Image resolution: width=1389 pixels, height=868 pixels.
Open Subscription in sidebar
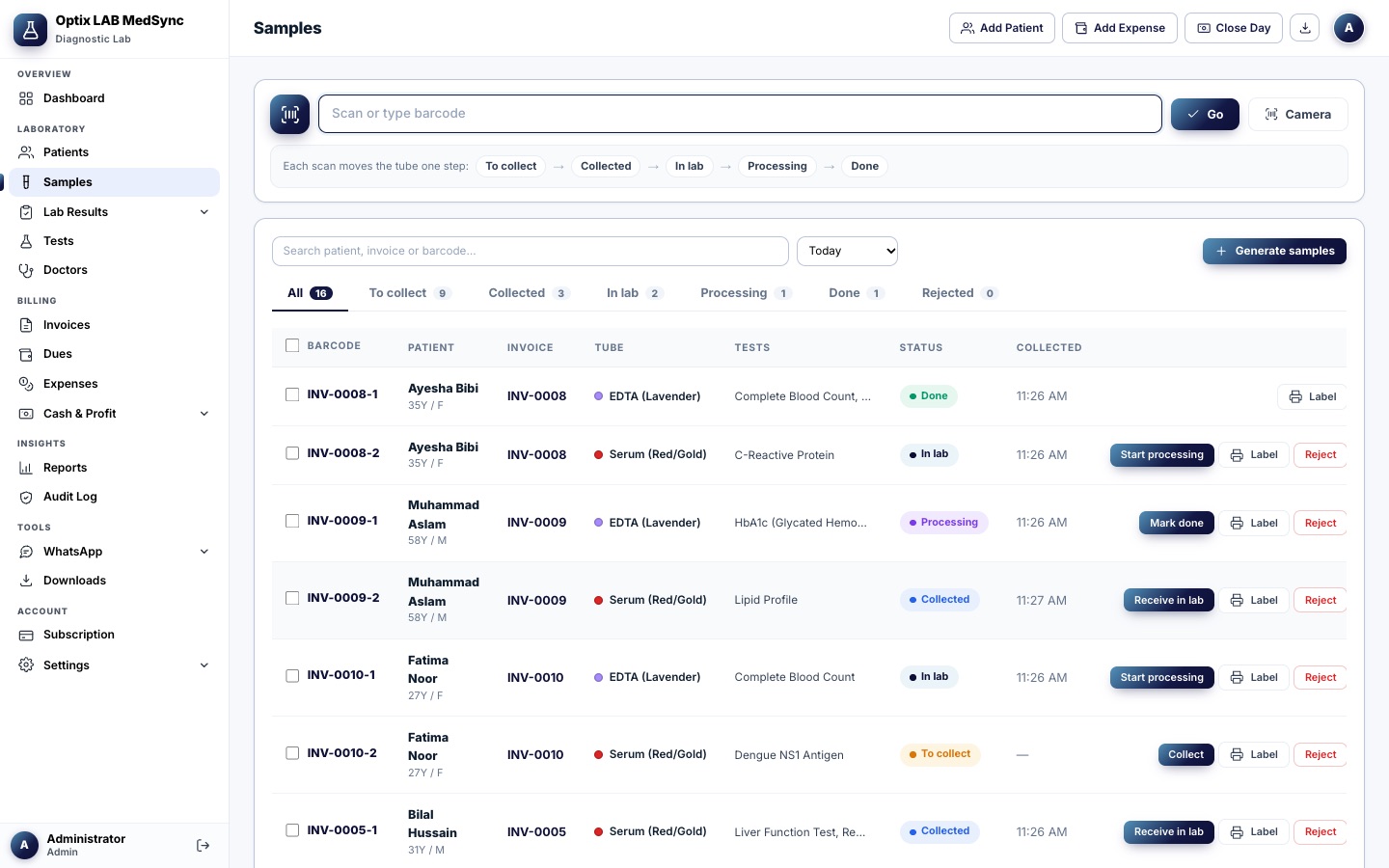click(x=114, y=635)
